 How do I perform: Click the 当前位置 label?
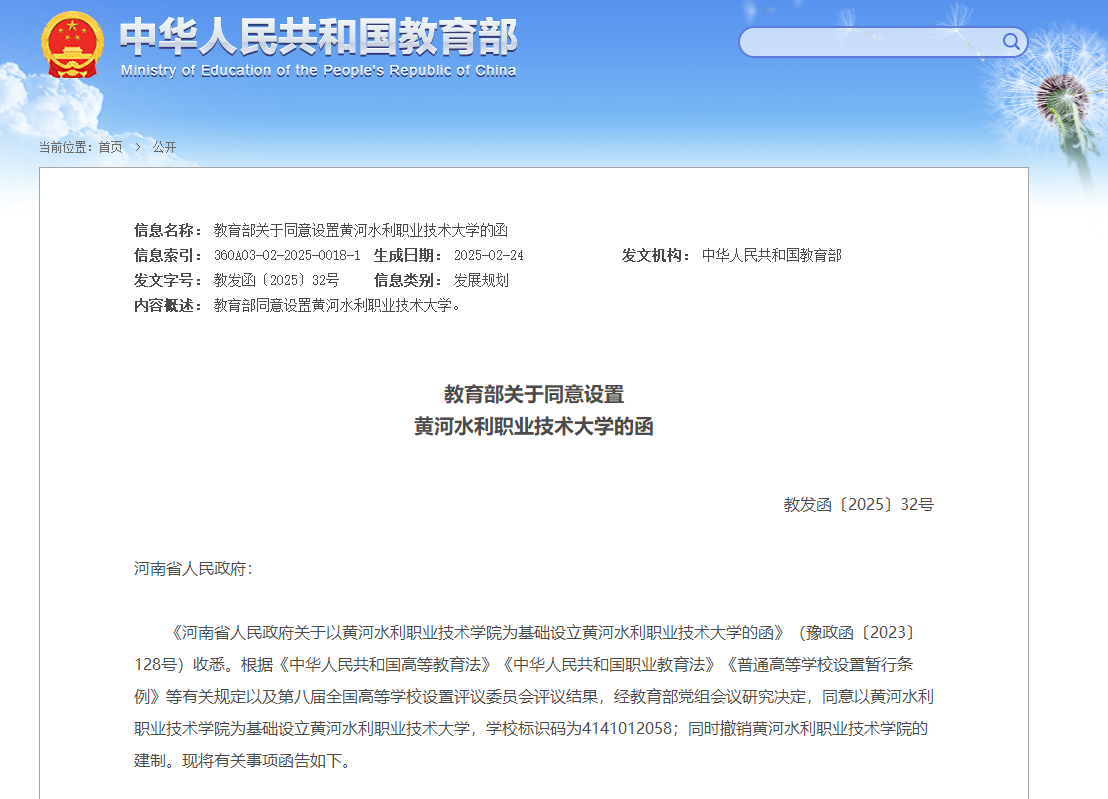(x=65, y=147)
